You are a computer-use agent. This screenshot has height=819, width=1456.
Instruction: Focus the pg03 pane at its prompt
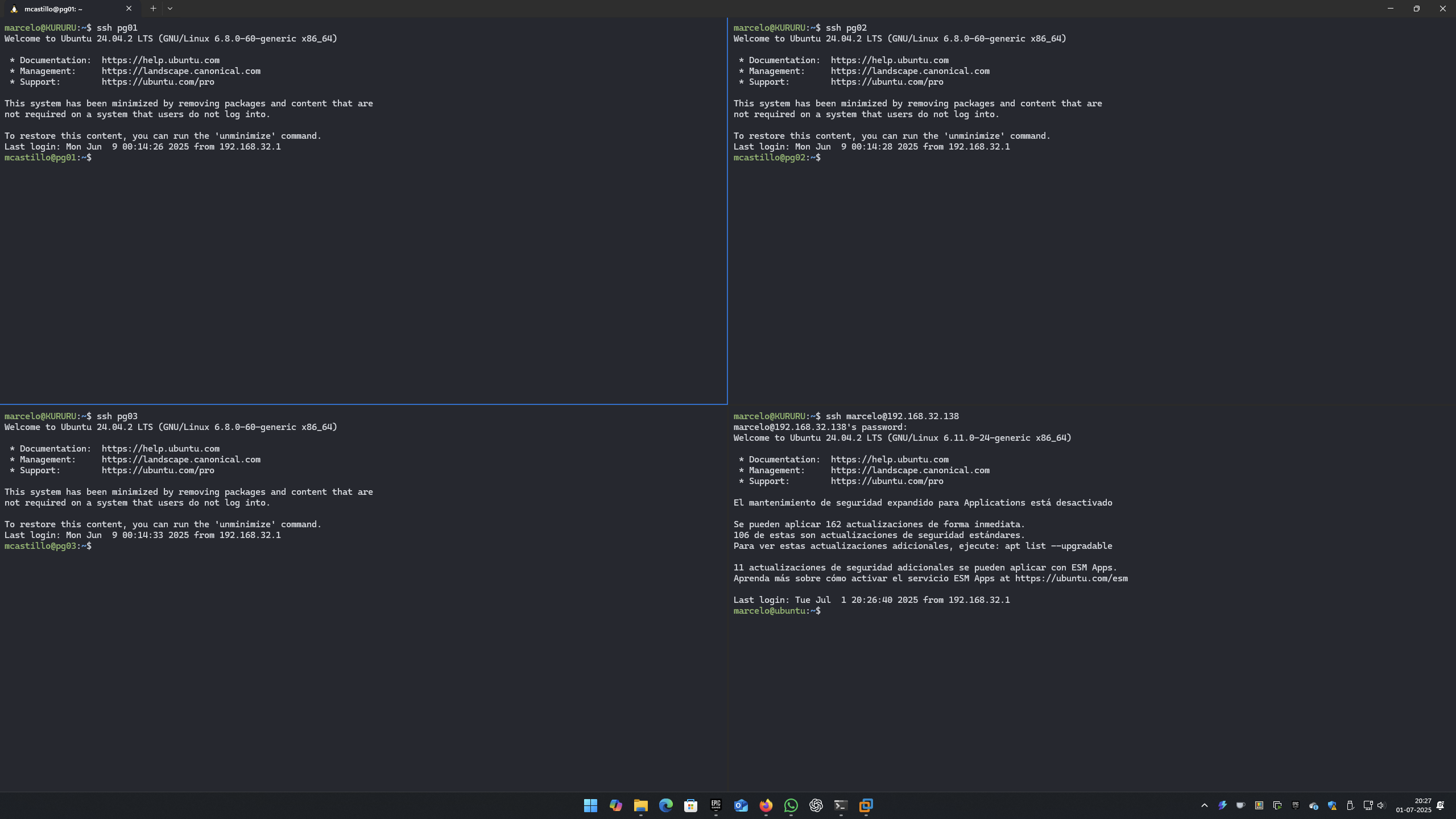pyautogui.click(x=48, y=546)
